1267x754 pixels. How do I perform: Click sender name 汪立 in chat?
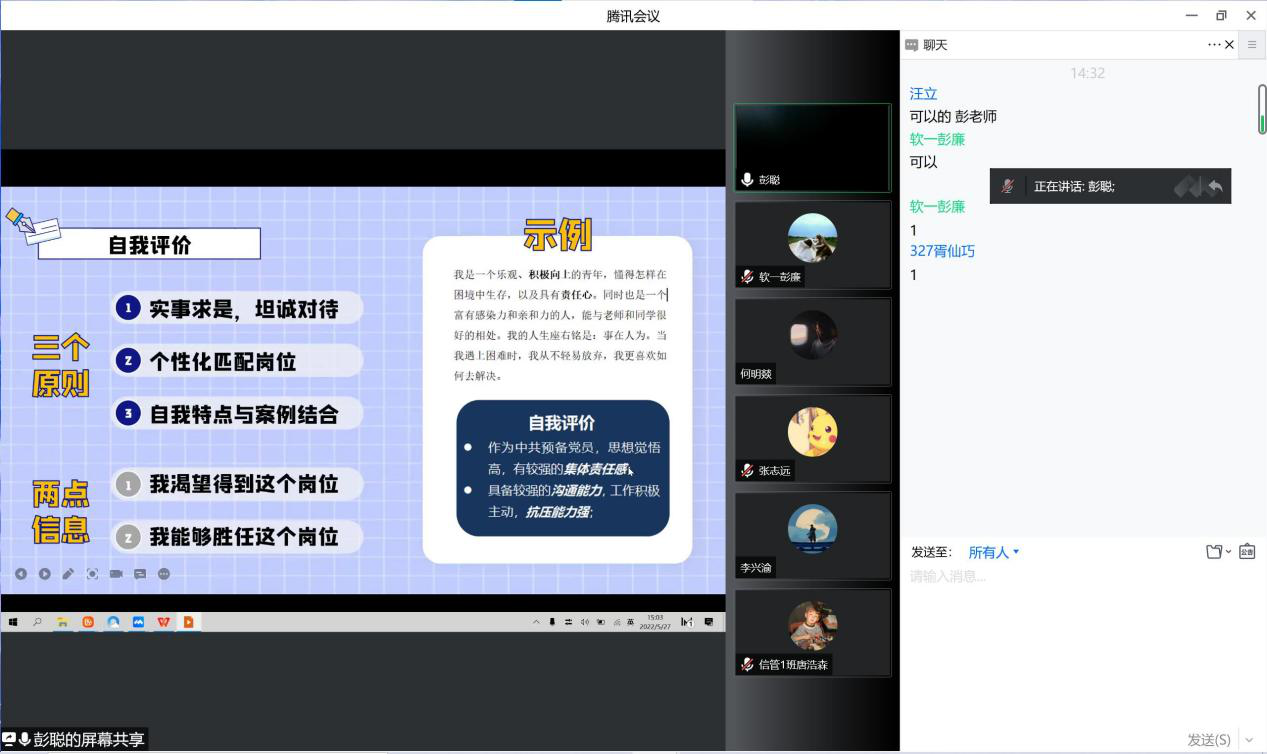[923, 94]
